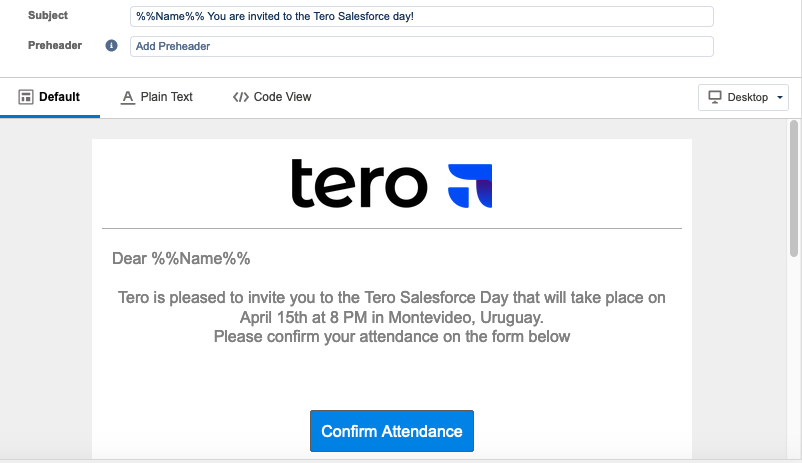The height and width of the screenshot is (463, 802).
Task: Click the Add Preheader field
Action: [421, 46]
